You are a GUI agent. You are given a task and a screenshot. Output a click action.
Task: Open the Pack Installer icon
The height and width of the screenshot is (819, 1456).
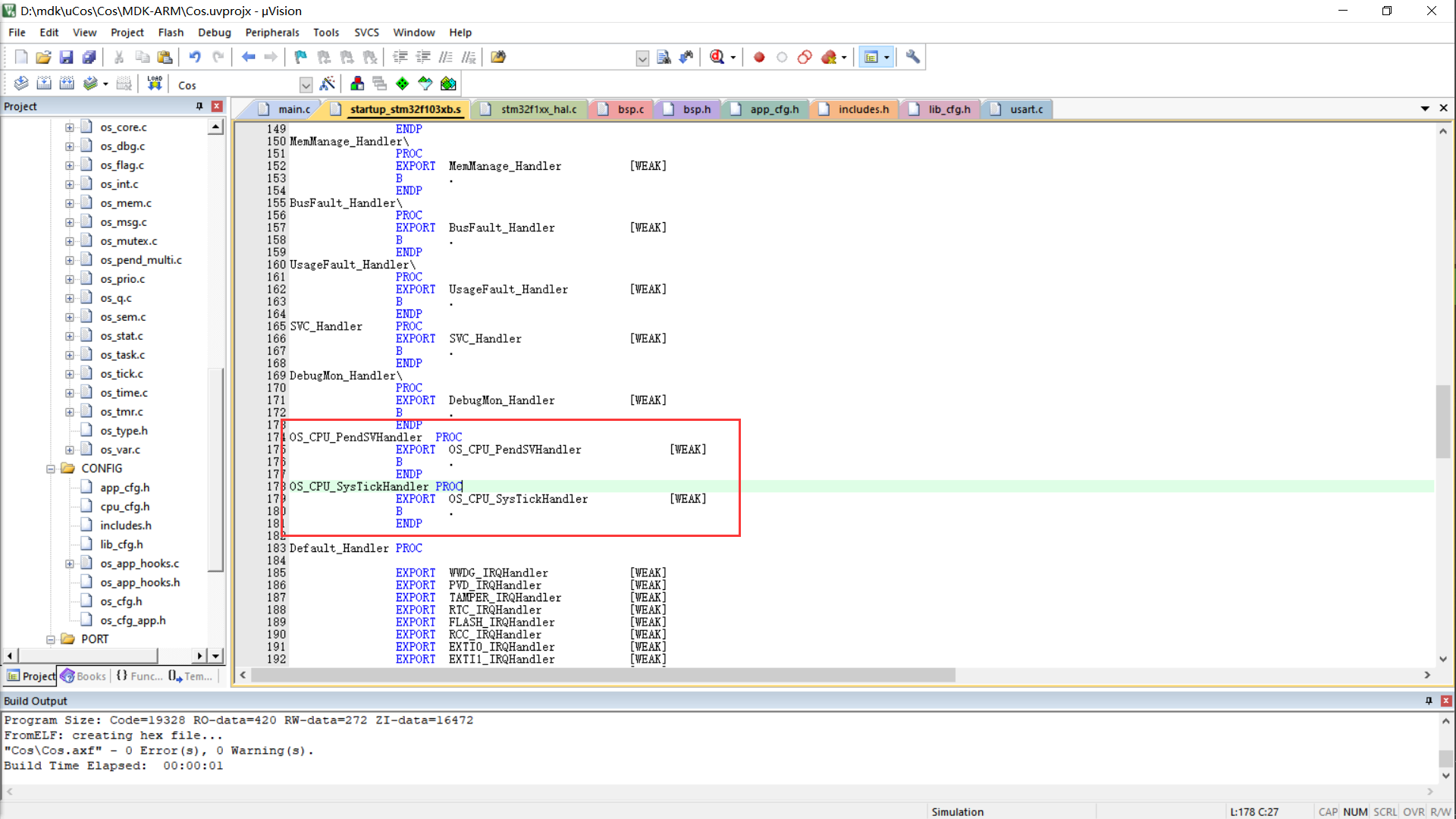coord(448,83)
